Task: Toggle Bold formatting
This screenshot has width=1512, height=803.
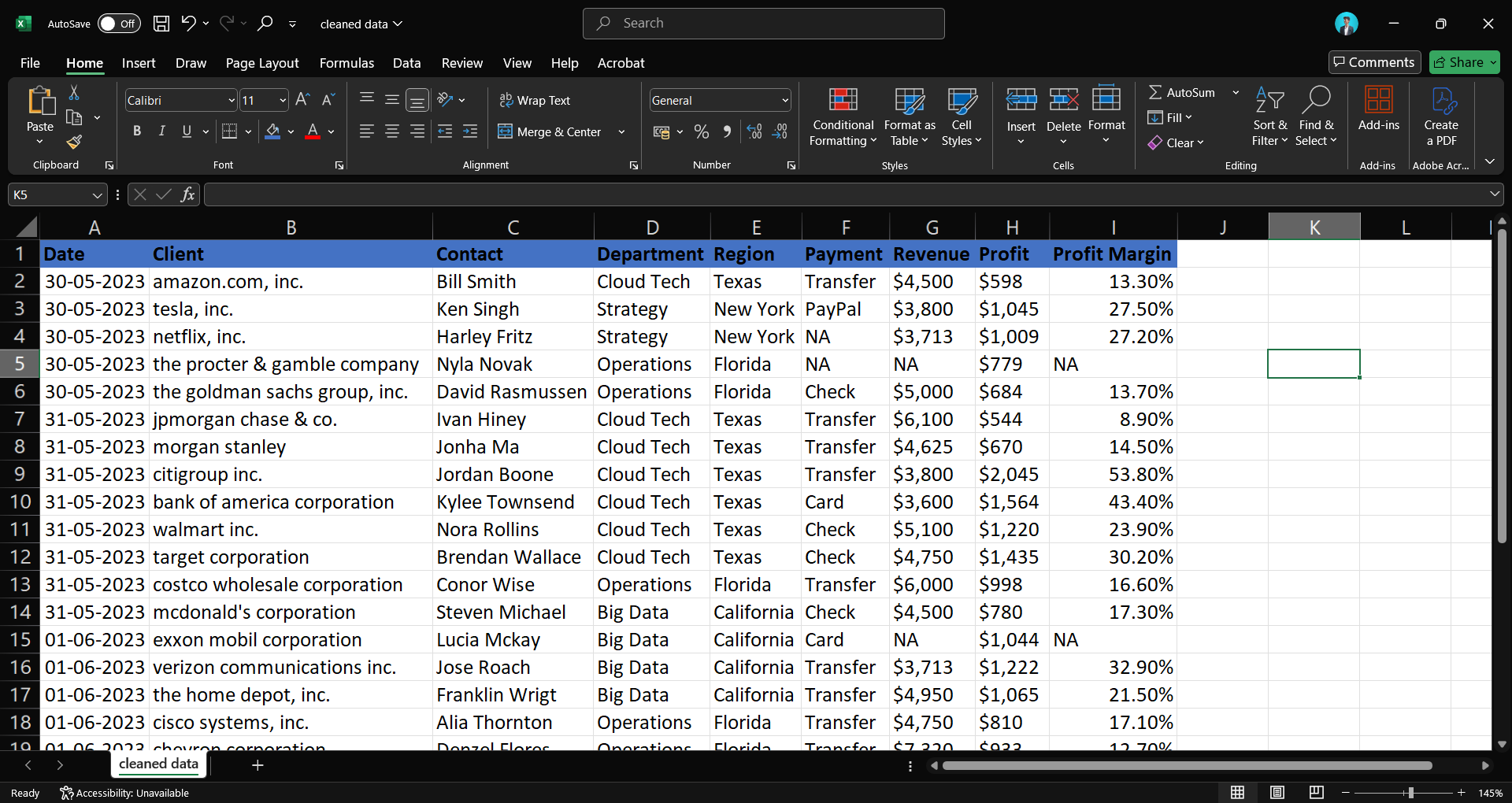Action: point(137,131)
